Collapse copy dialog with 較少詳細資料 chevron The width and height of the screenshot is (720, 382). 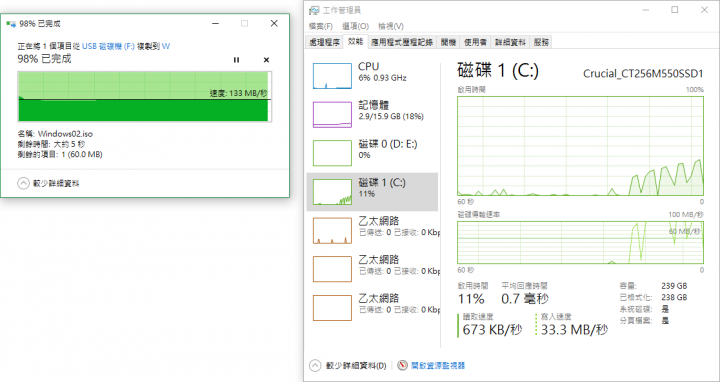(23, 183)
